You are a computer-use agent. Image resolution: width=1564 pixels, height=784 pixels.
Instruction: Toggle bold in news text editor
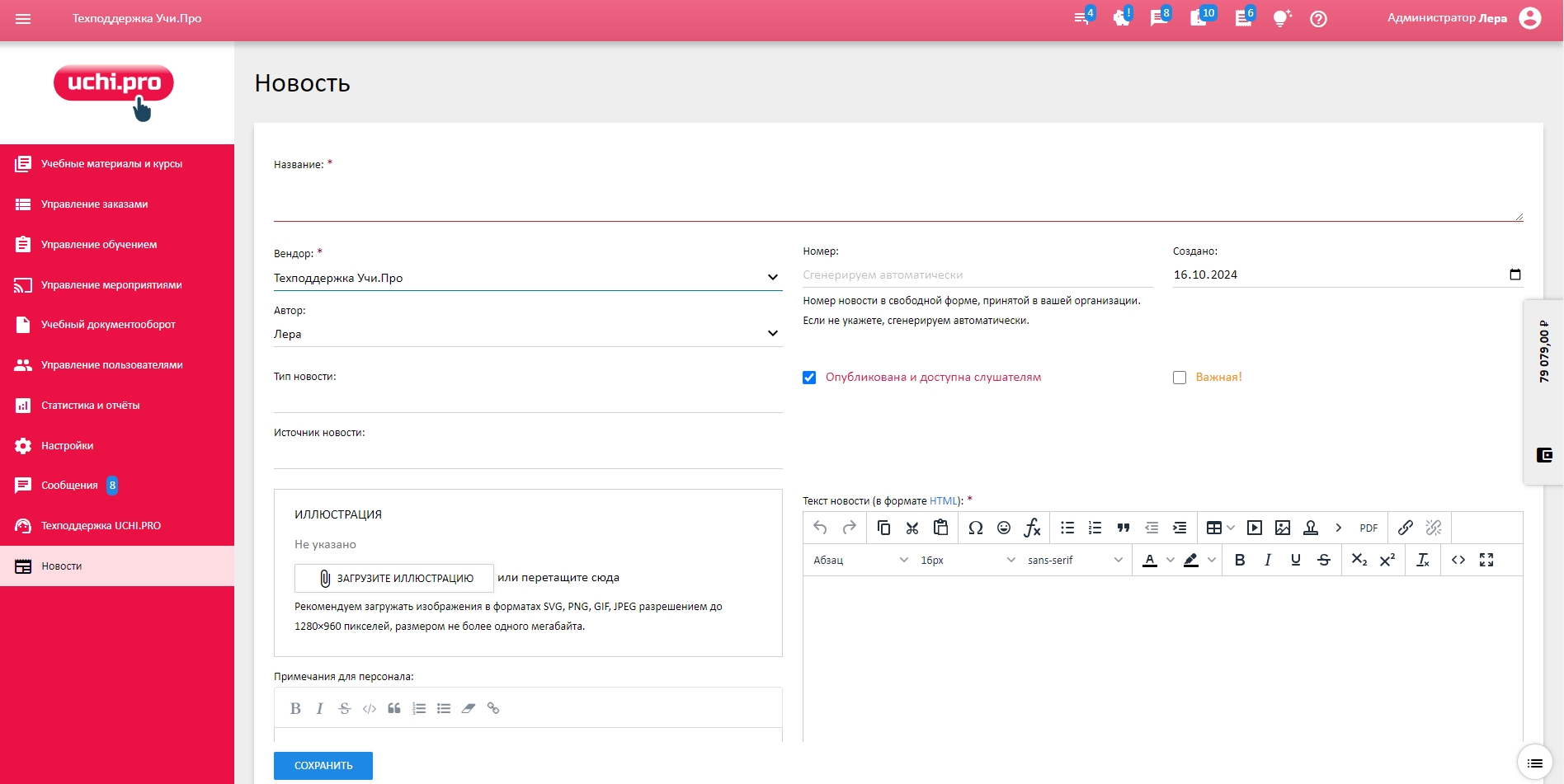1240,560
